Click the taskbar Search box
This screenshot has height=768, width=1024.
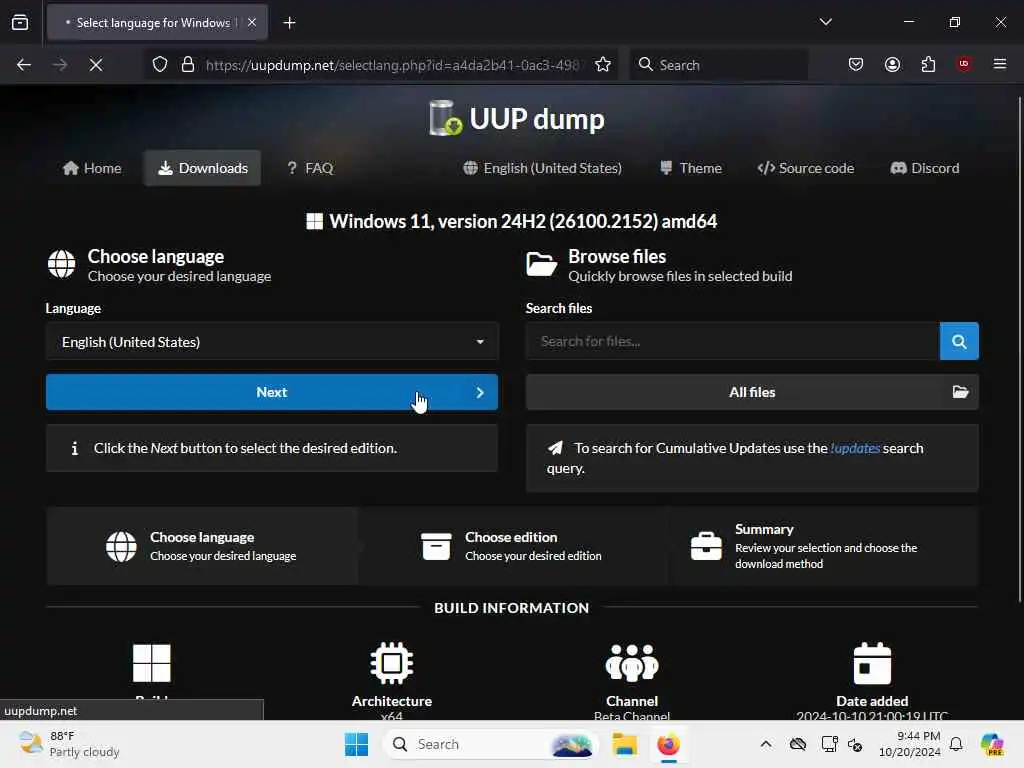(490, 744)
